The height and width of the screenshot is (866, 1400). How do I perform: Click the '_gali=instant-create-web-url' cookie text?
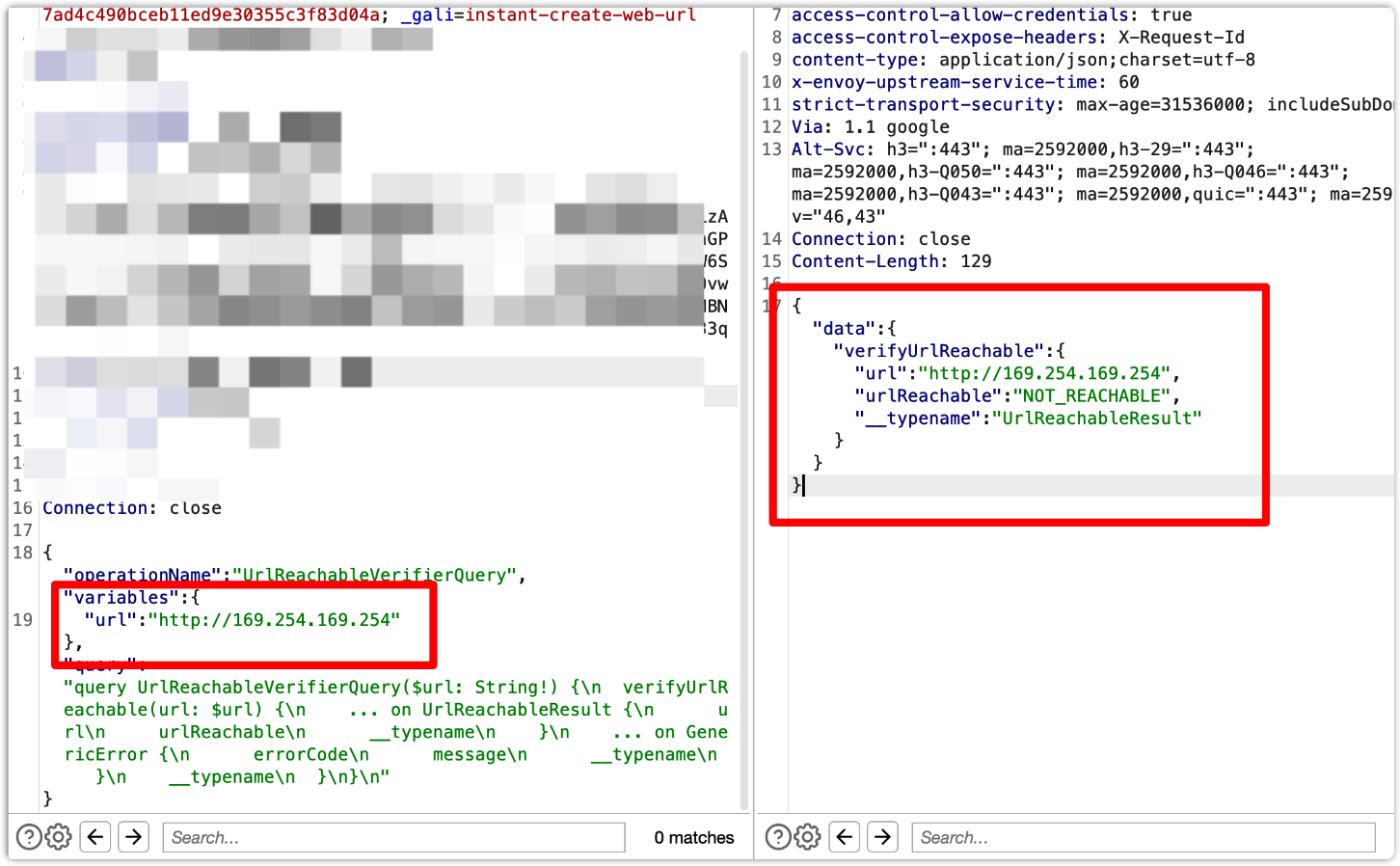click(548, 15)
